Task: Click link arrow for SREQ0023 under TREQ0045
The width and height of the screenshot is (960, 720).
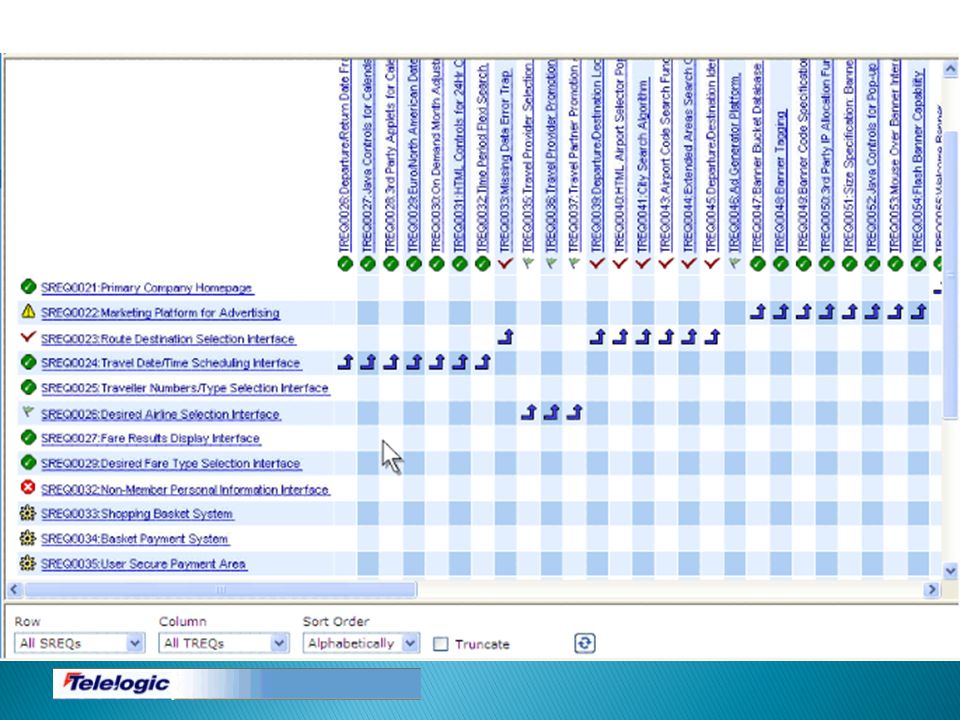Action: click(711, 337)
